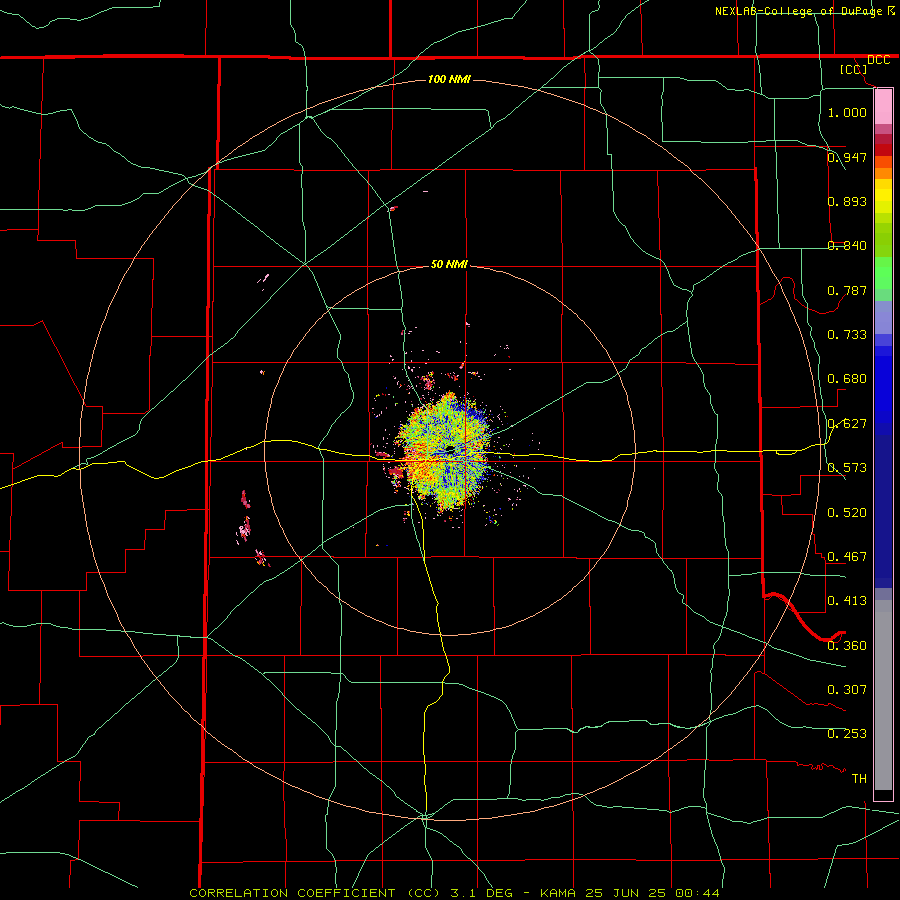The width and height of the screenshot is (900, 900).
Task: Select the 0.733 legend value
Action: (x=847, y=335)
